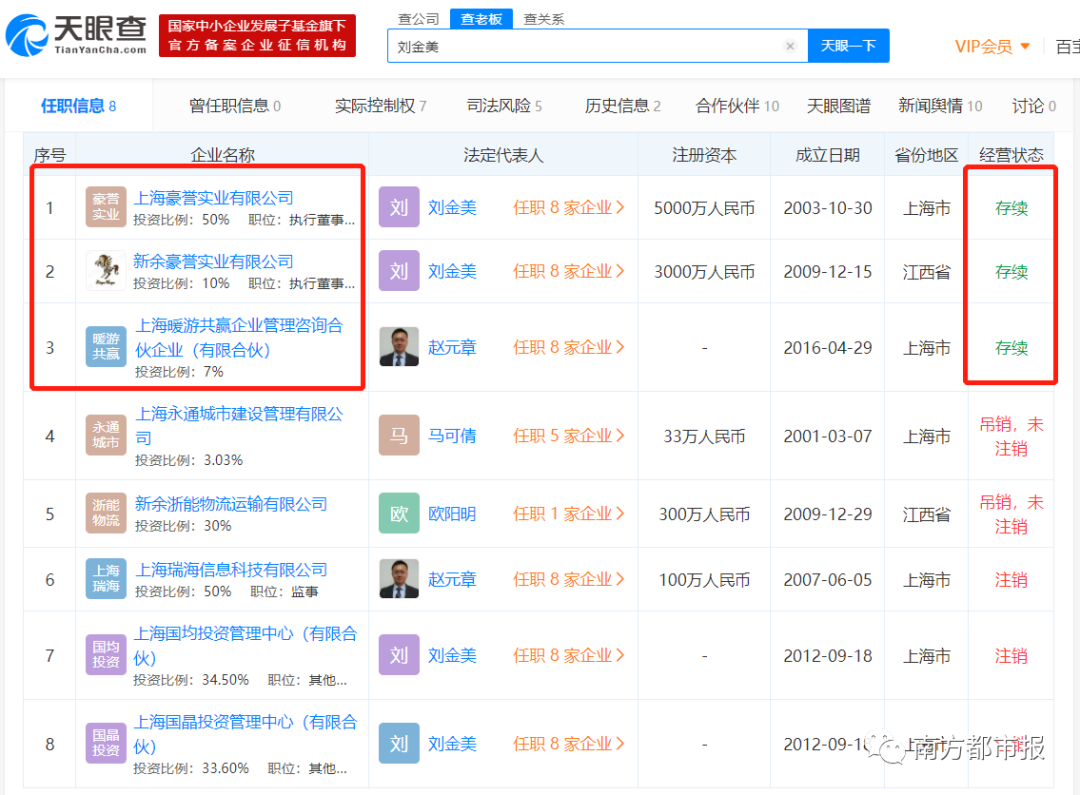Screen dimensions: 1080x795
Task: Open the 司法风险 tab
Action: tap(504, 106)
